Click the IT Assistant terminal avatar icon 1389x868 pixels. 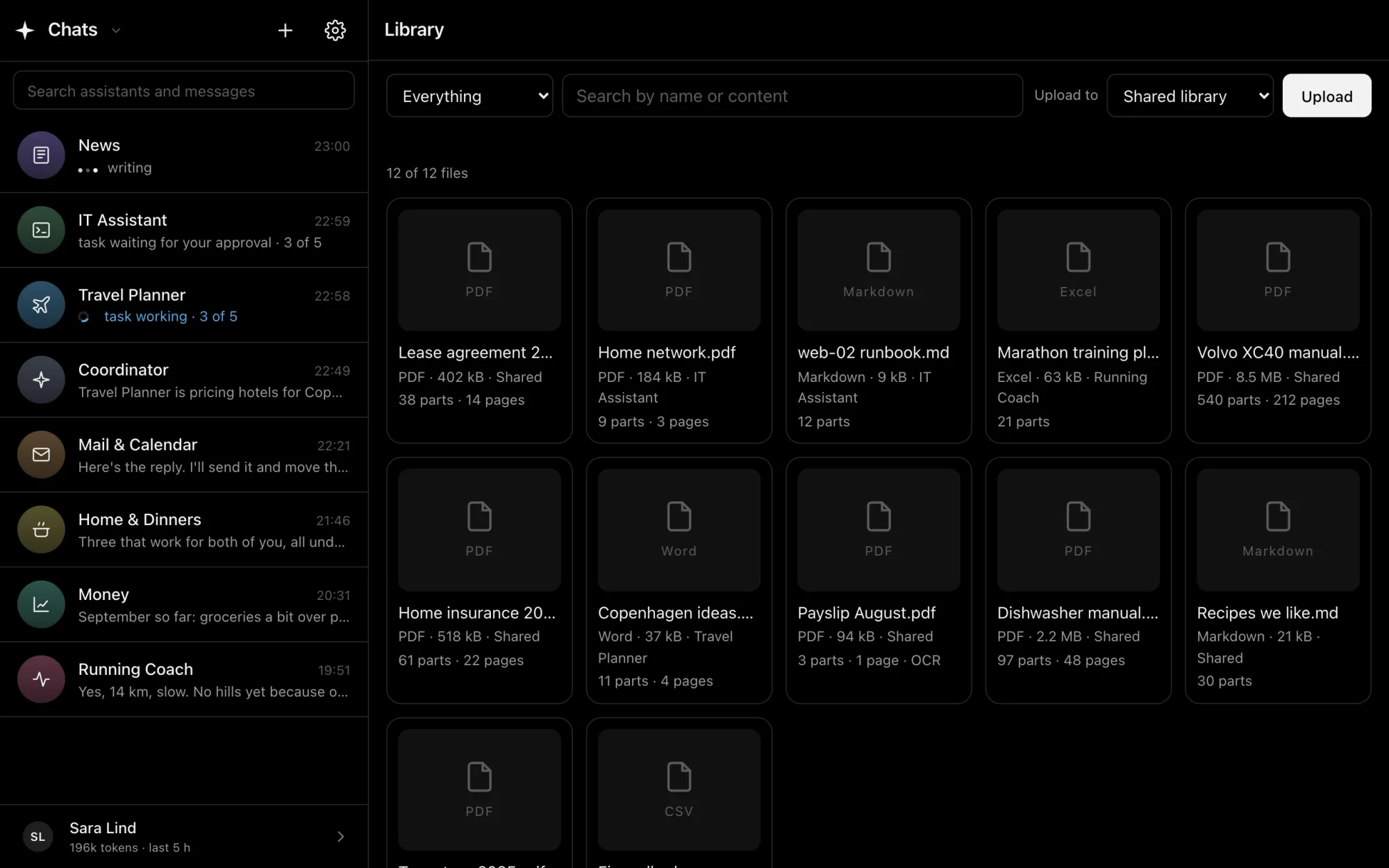pyautogui.click(x=41, y=230)
